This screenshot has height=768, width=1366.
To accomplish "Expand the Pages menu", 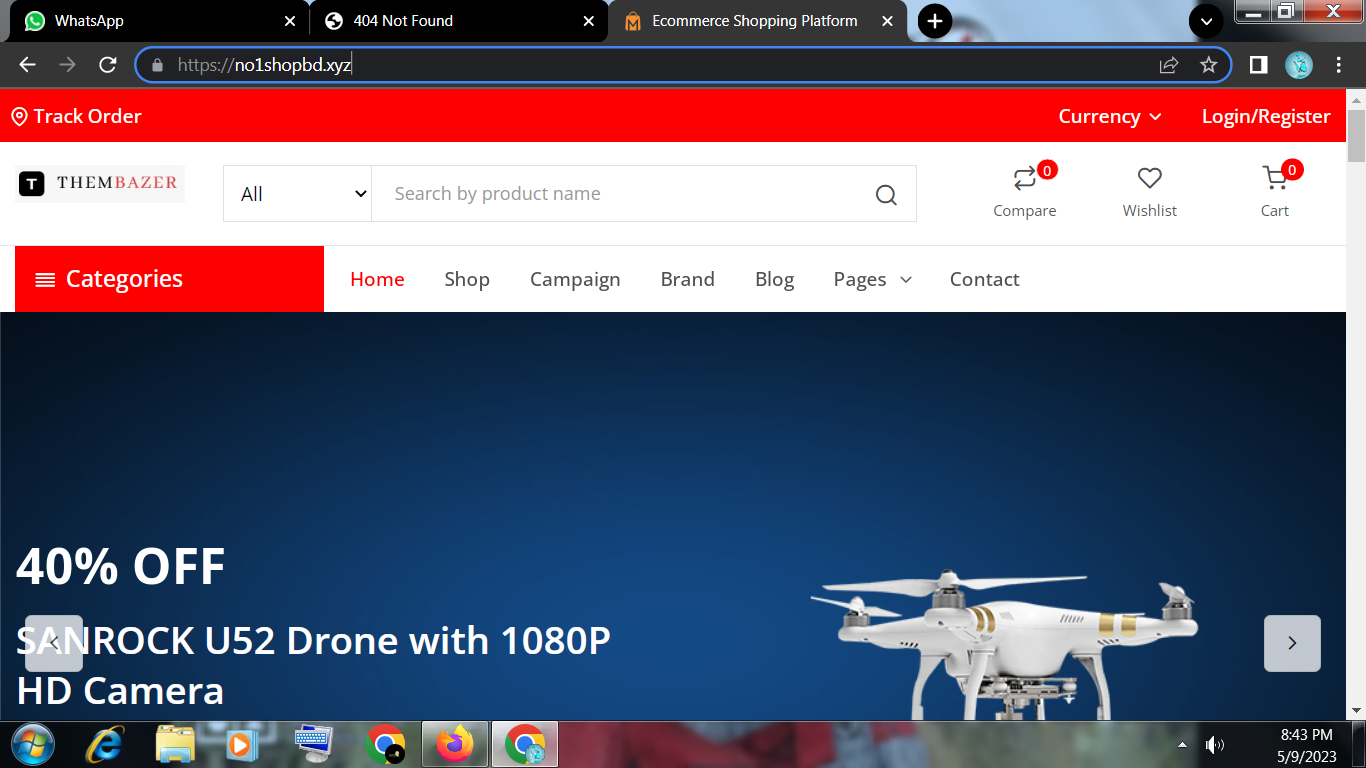I will (872, 280).
